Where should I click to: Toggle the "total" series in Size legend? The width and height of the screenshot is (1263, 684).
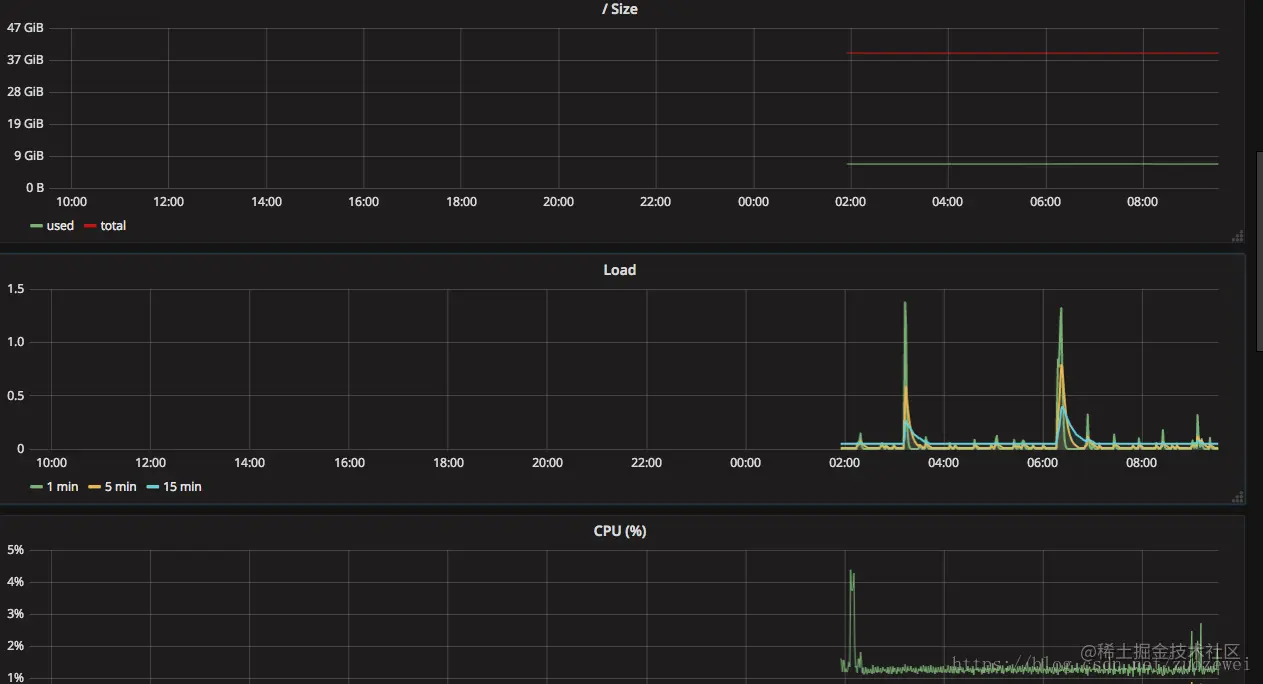click(x=113, y=226)
